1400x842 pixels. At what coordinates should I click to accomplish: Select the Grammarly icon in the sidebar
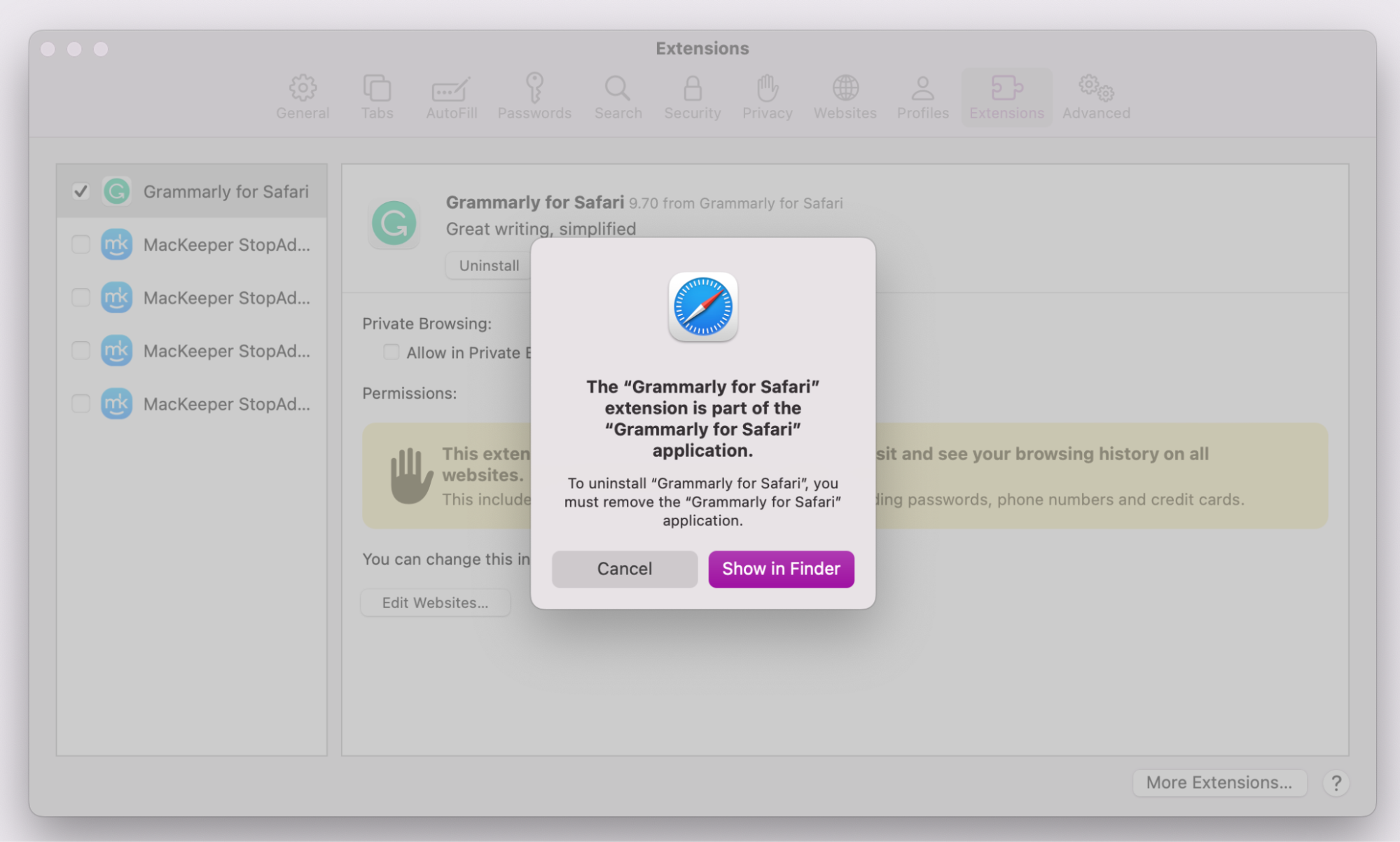[x=117, y=191]
